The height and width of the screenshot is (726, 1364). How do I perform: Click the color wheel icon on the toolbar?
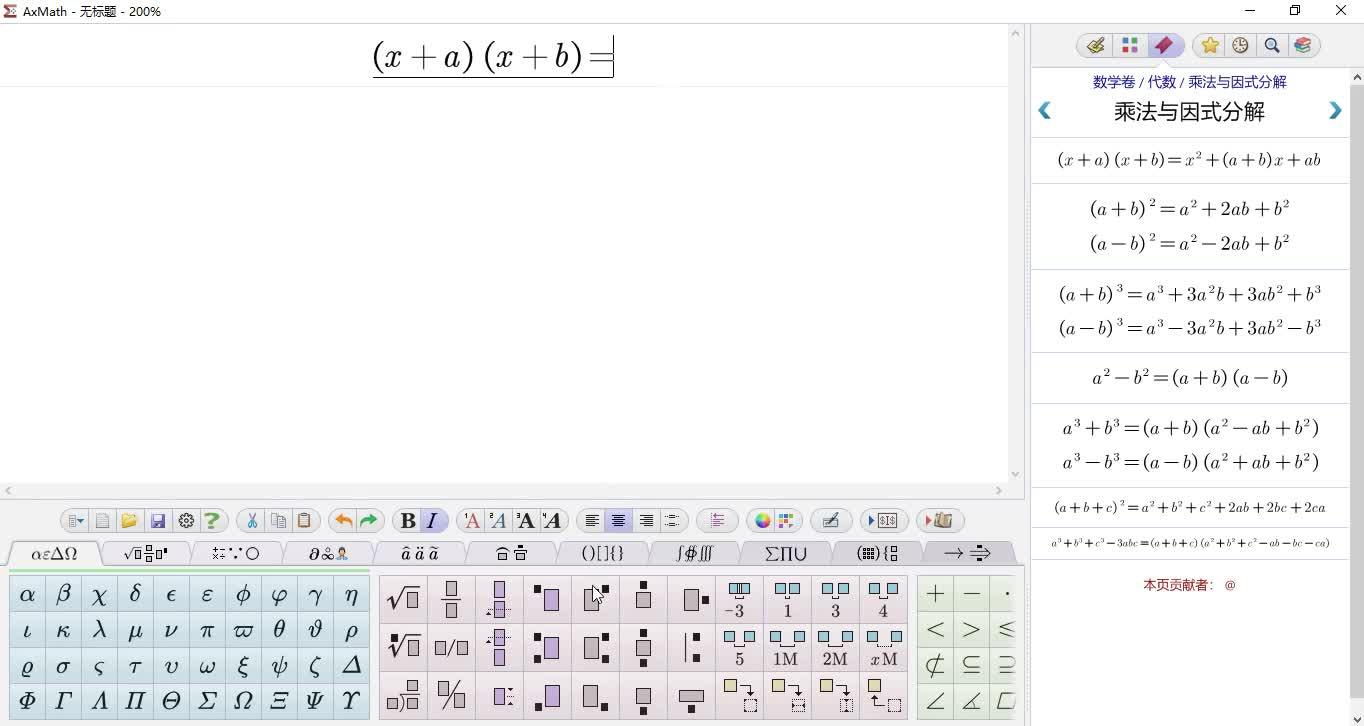tap(761, 520)
